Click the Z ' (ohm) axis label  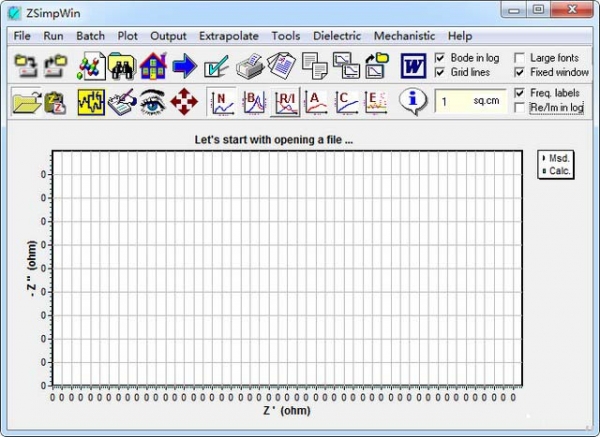click(287, 411)
